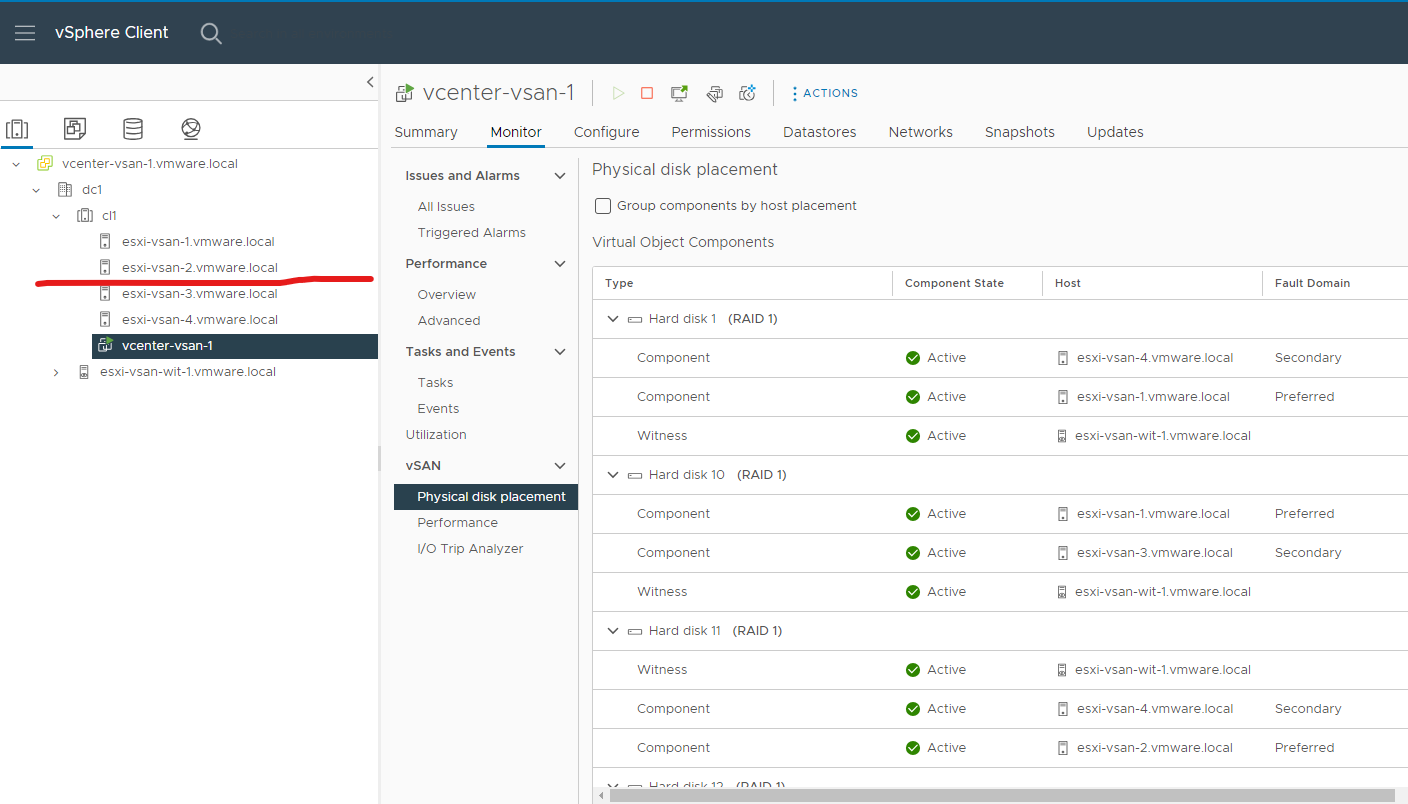Expand the esxi-vsan-wit-1.vmware.local tree node
This screenshot has width=1408, height=804.
point(56,372)
